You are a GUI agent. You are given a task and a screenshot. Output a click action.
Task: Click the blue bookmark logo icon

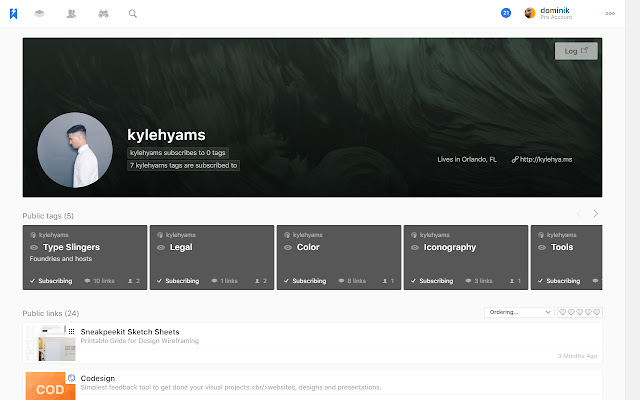coord(15,13)
